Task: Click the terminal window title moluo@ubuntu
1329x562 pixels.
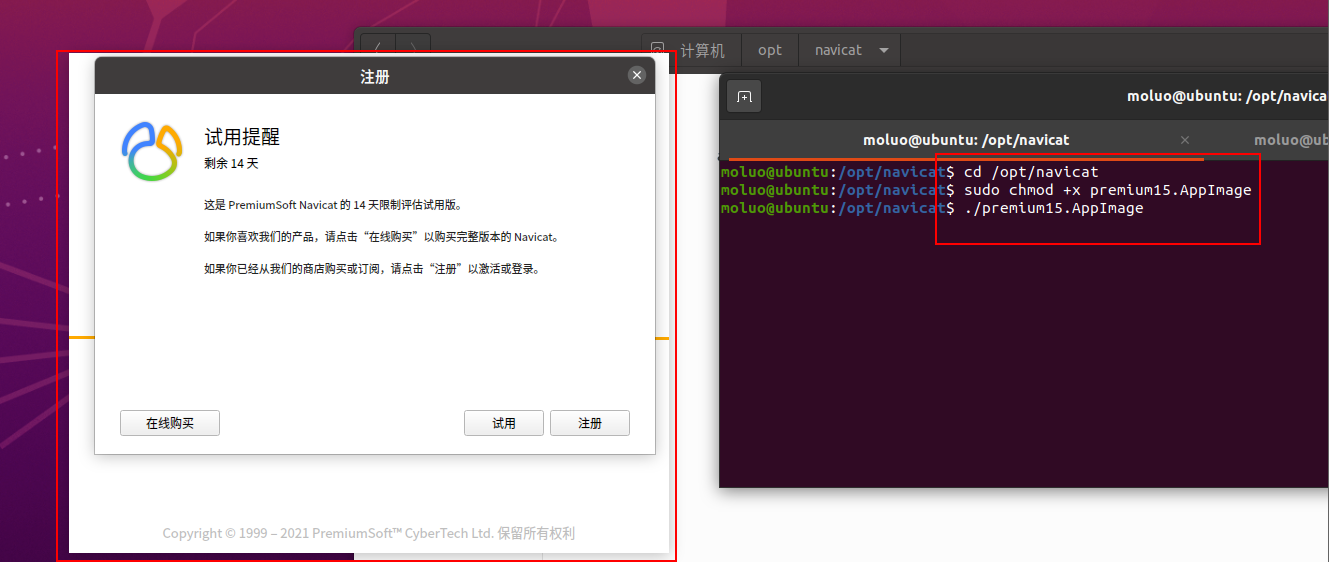Action: tap(1227, 97)
